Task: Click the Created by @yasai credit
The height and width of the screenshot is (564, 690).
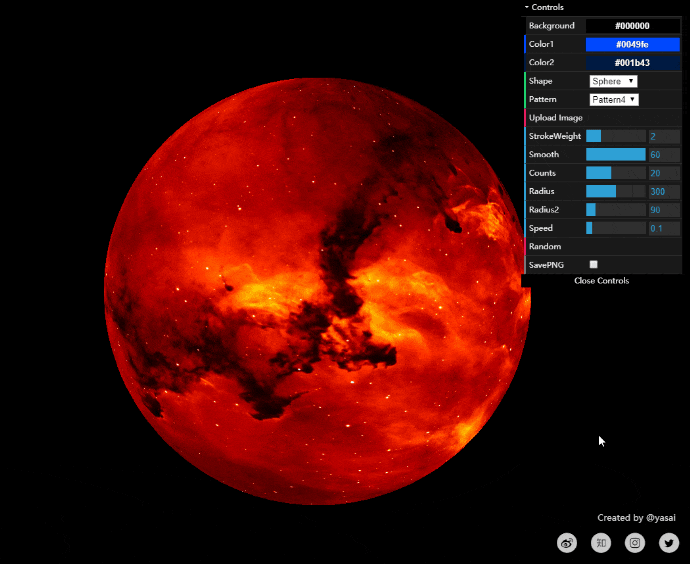Action: (636, 518)
